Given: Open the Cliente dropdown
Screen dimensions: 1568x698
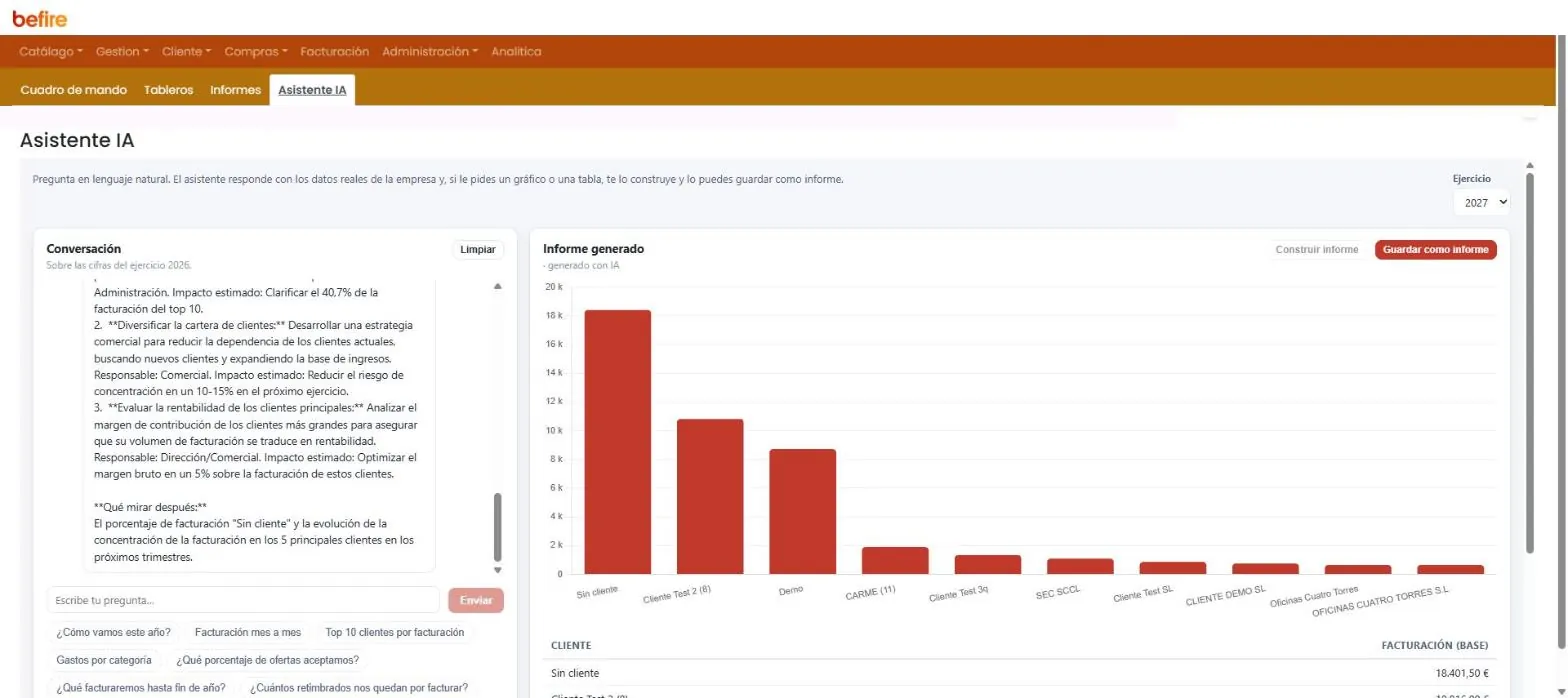Looking at the screenshot, I should point(186,51).
